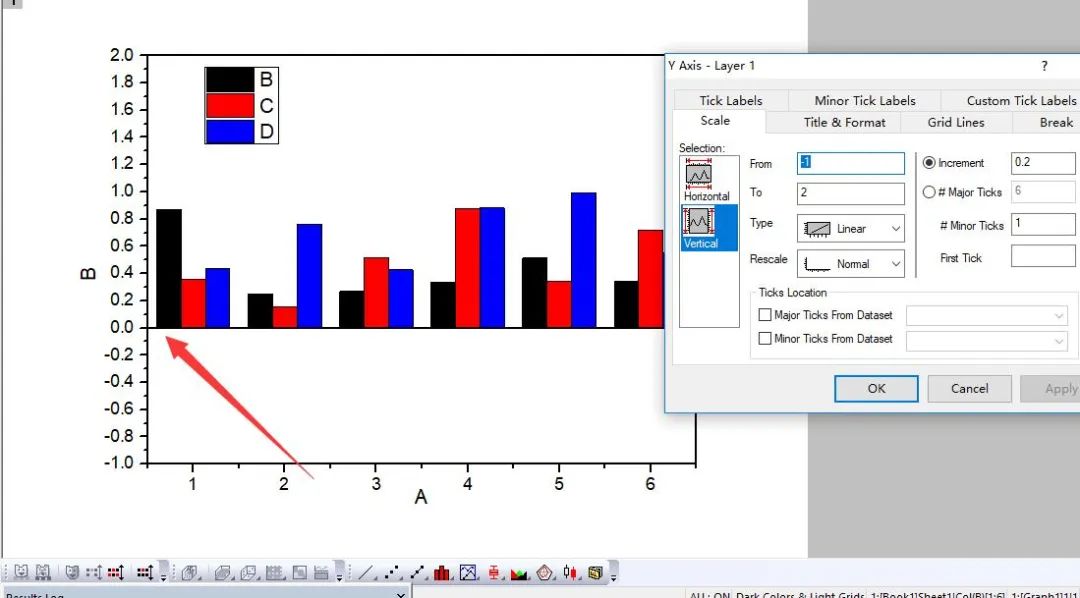Click the red bar at category 4

point(467,267)
